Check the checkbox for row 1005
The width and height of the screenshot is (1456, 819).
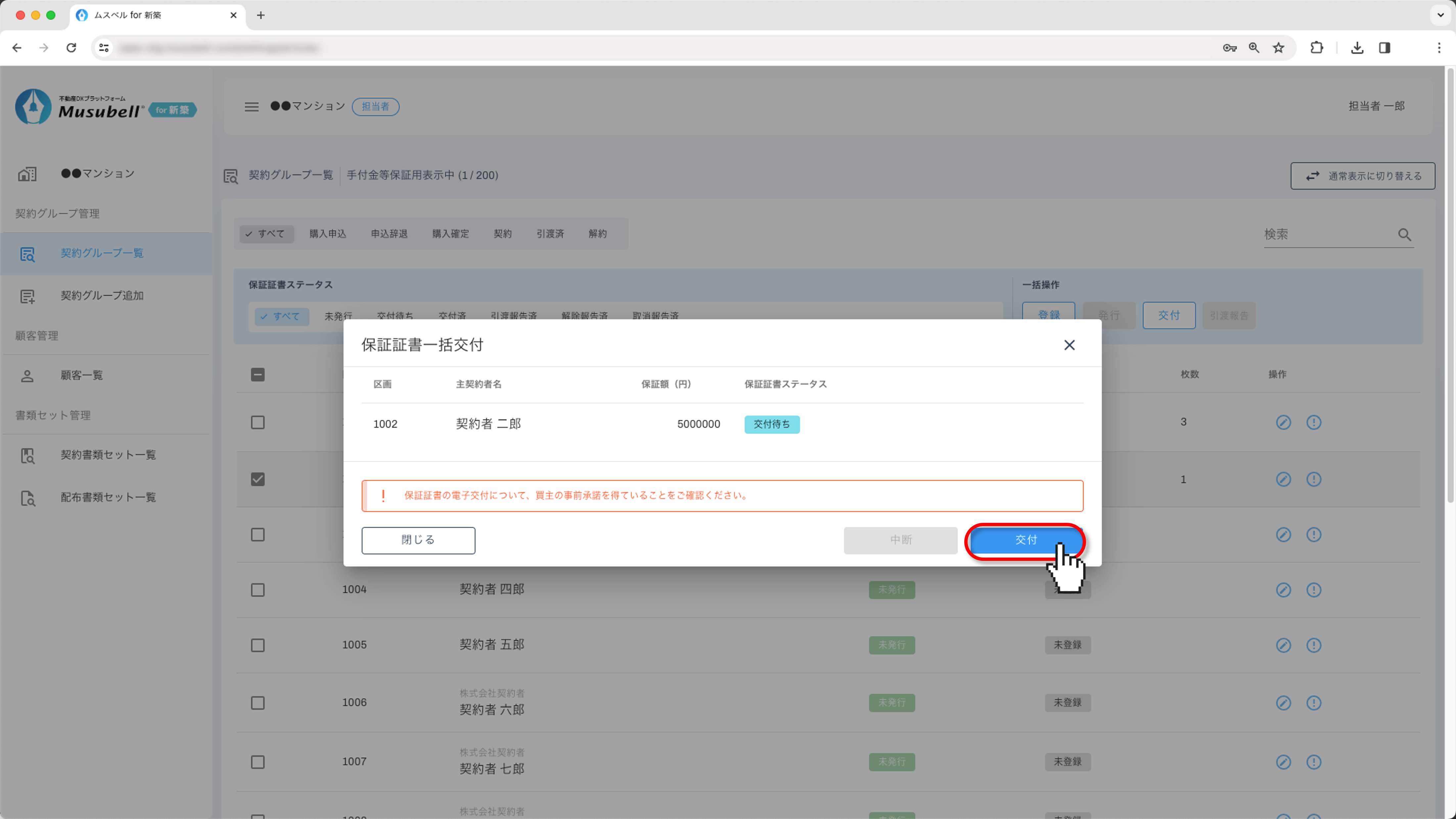pyautogui.click(x=258, y=645)
